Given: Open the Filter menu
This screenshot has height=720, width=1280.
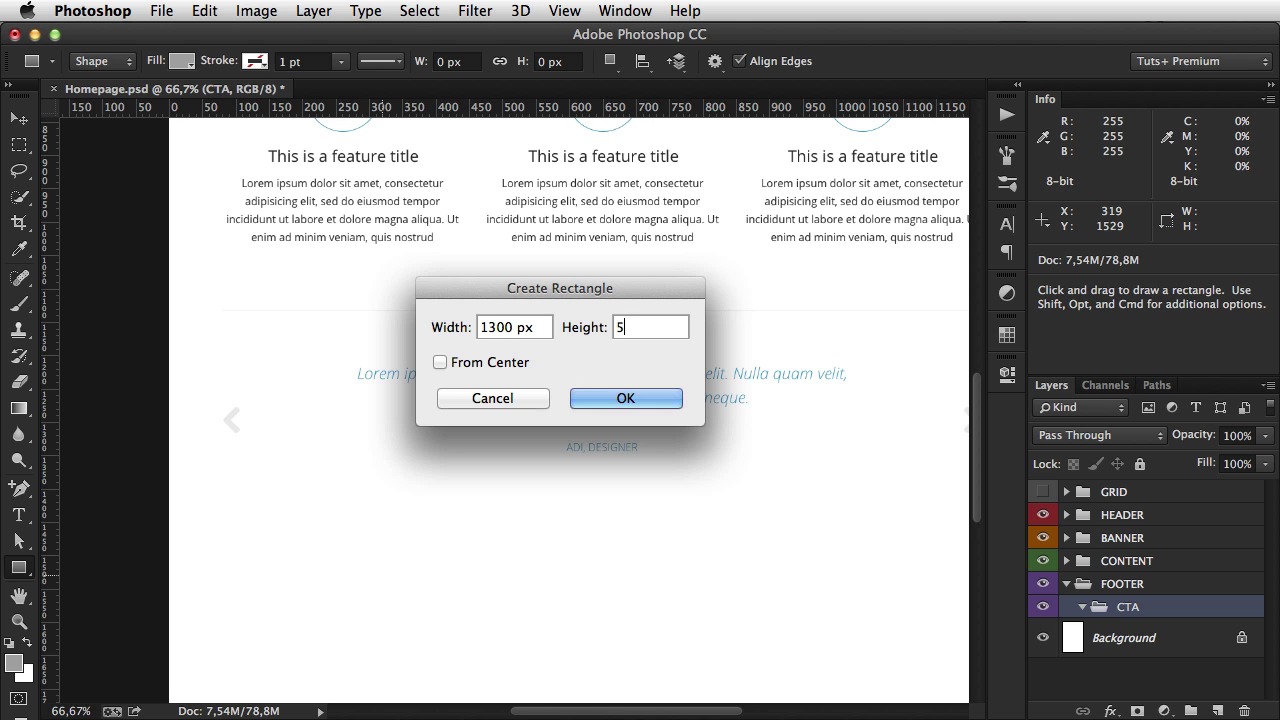Looking at the screenshot, I should [475, 11].
